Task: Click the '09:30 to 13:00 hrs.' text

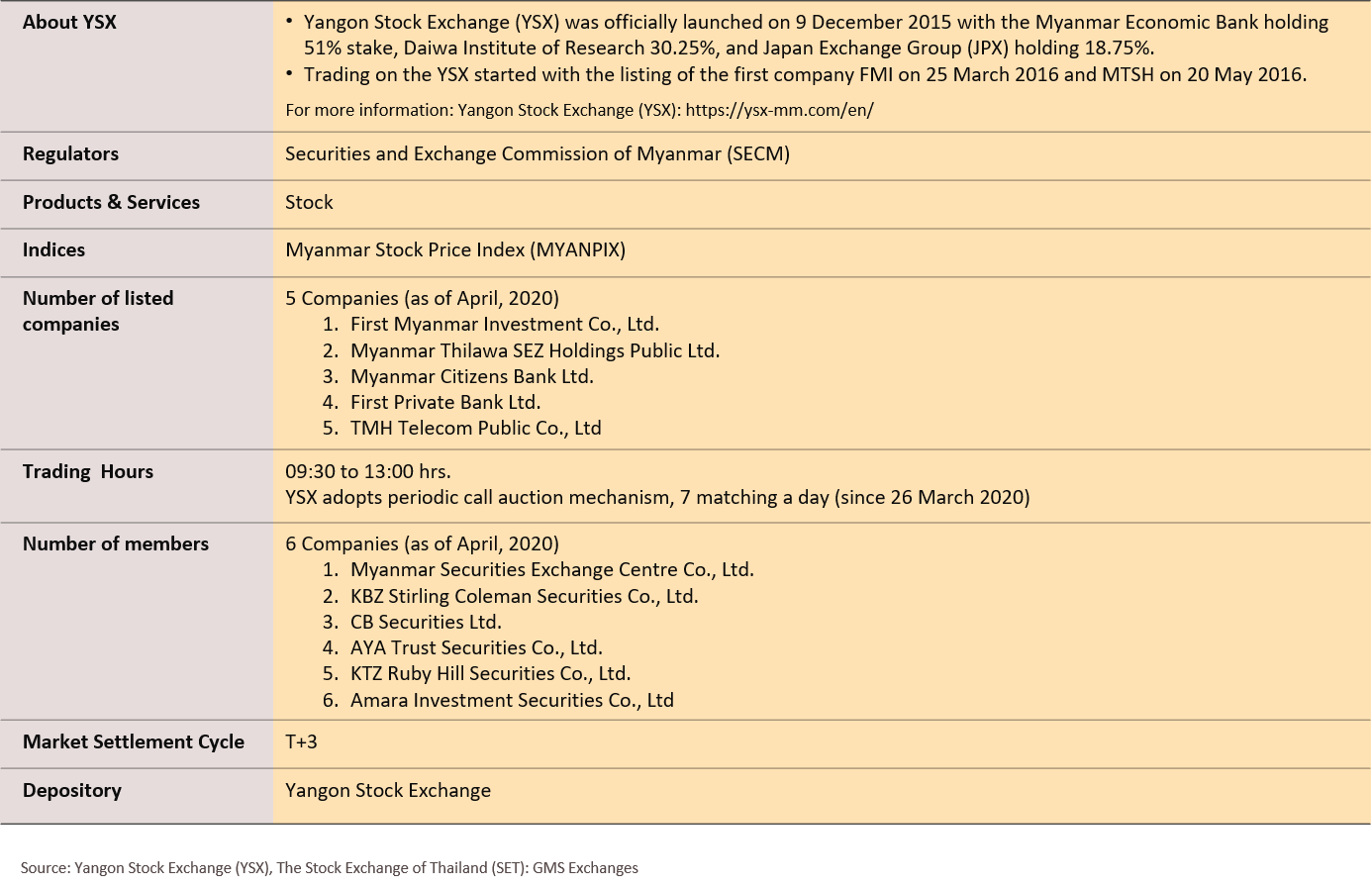Action: (x=367, y=471)
